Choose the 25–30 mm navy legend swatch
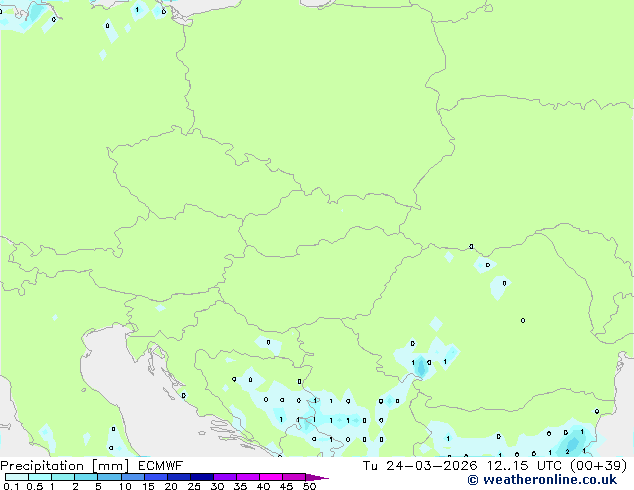 coord(201,477)
